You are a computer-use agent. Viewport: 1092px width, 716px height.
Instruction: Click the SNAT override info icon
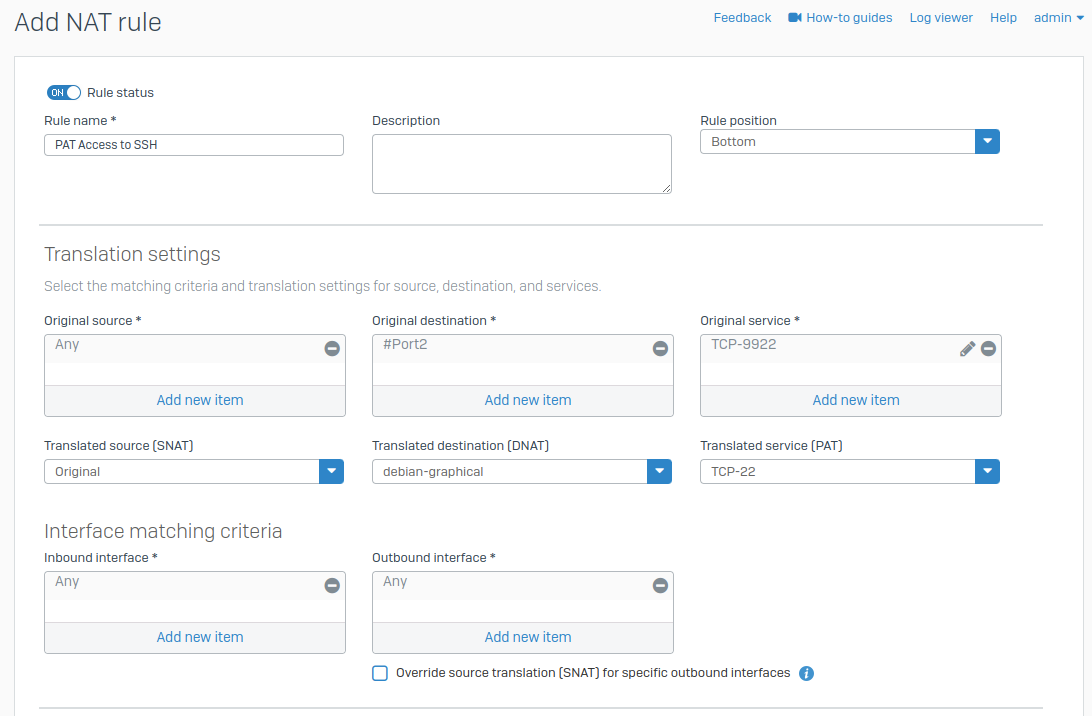(x=807, y=673)
